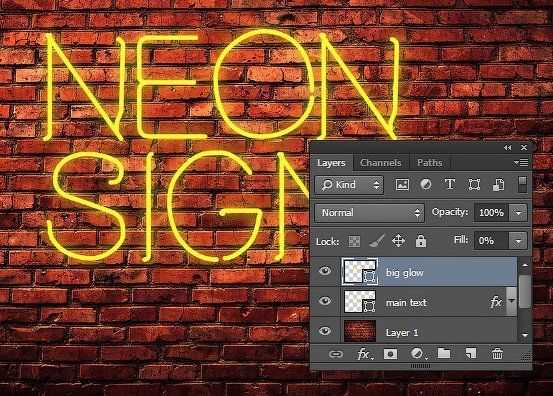553x396 pixels.
Task: Click the lock all padlock icon
Action: click(x=421, y=241)
